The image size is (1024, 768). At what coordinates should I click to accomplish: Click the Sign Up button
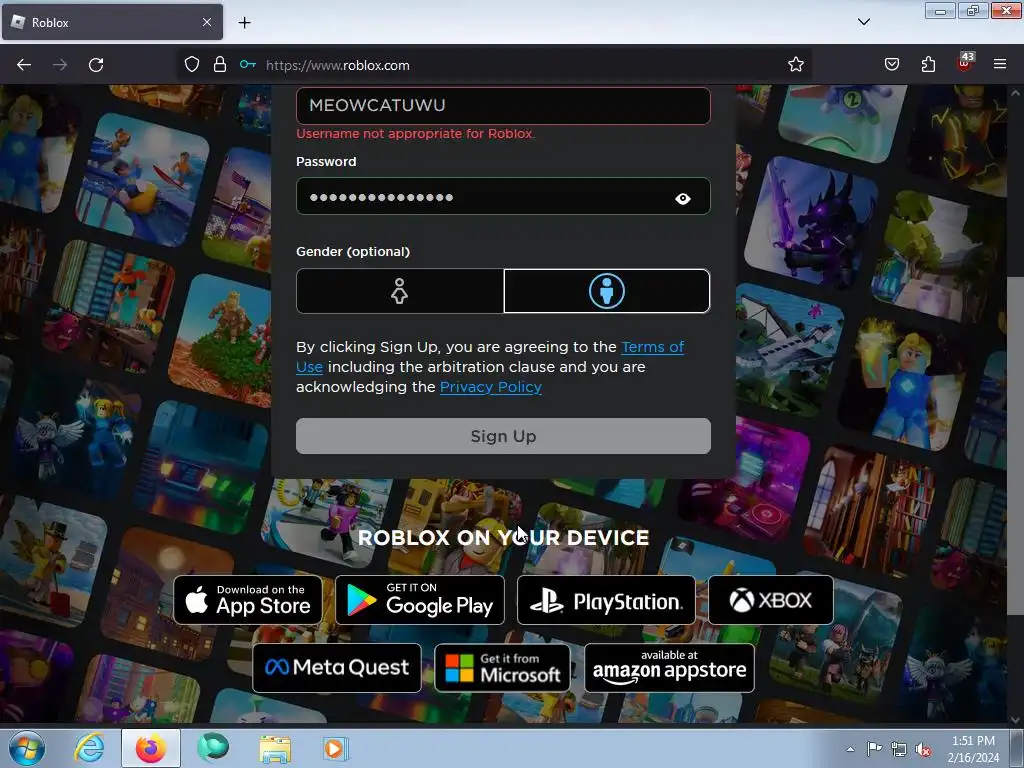(x=503, y=436)
